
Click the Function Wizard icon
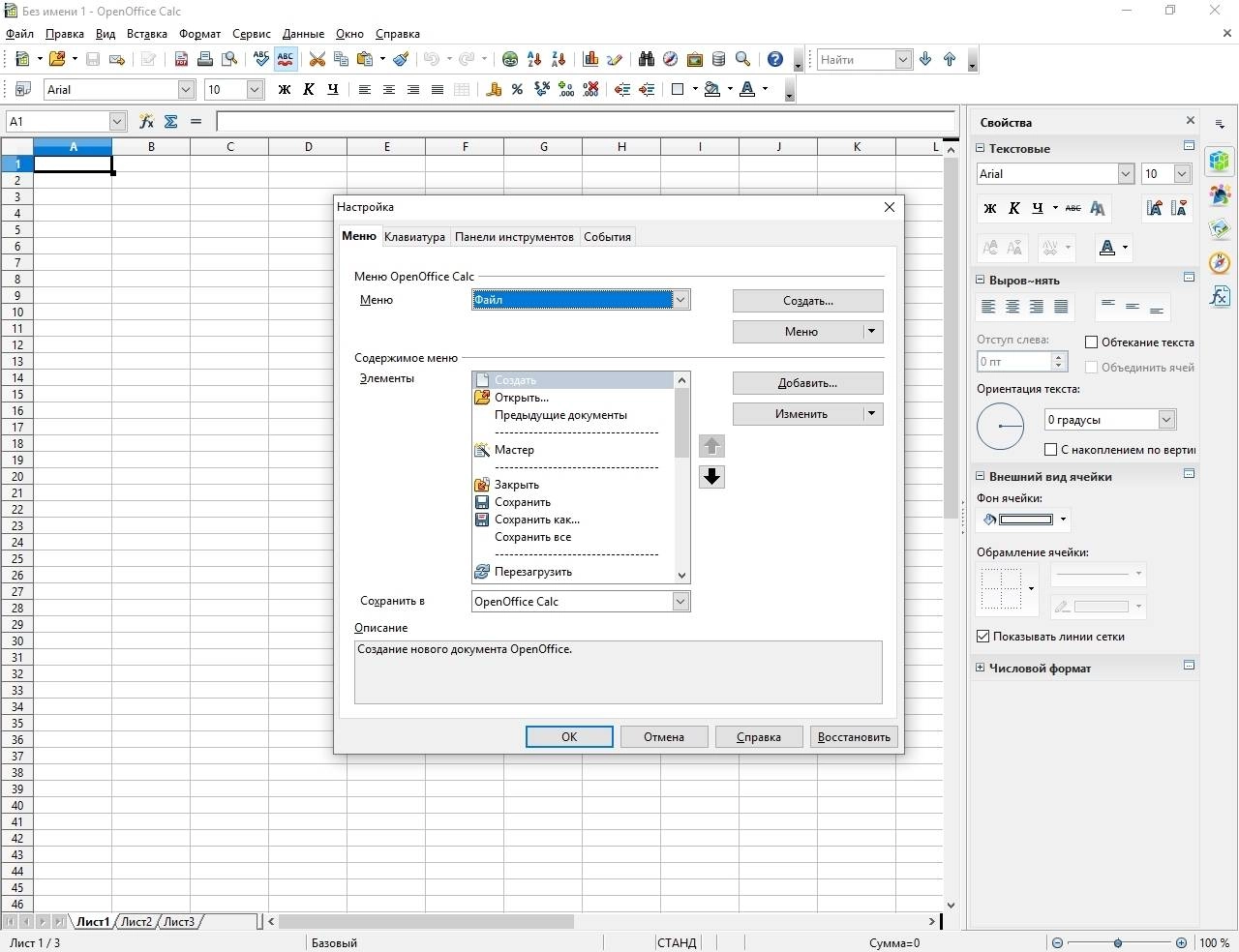146,121
